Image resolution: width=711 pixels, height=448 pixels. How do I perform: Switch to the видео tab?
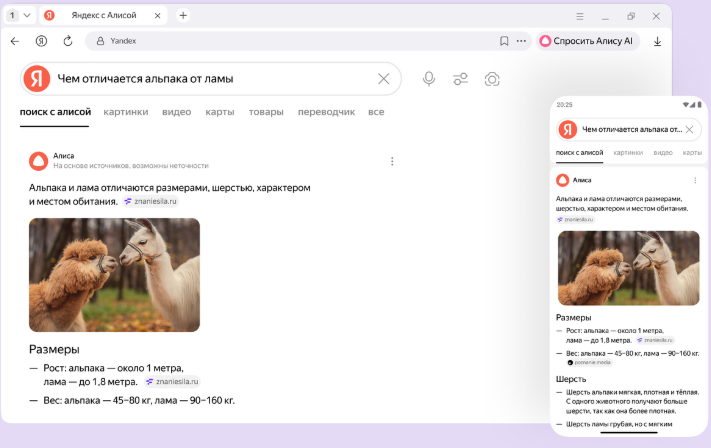[x=176, y=112]
